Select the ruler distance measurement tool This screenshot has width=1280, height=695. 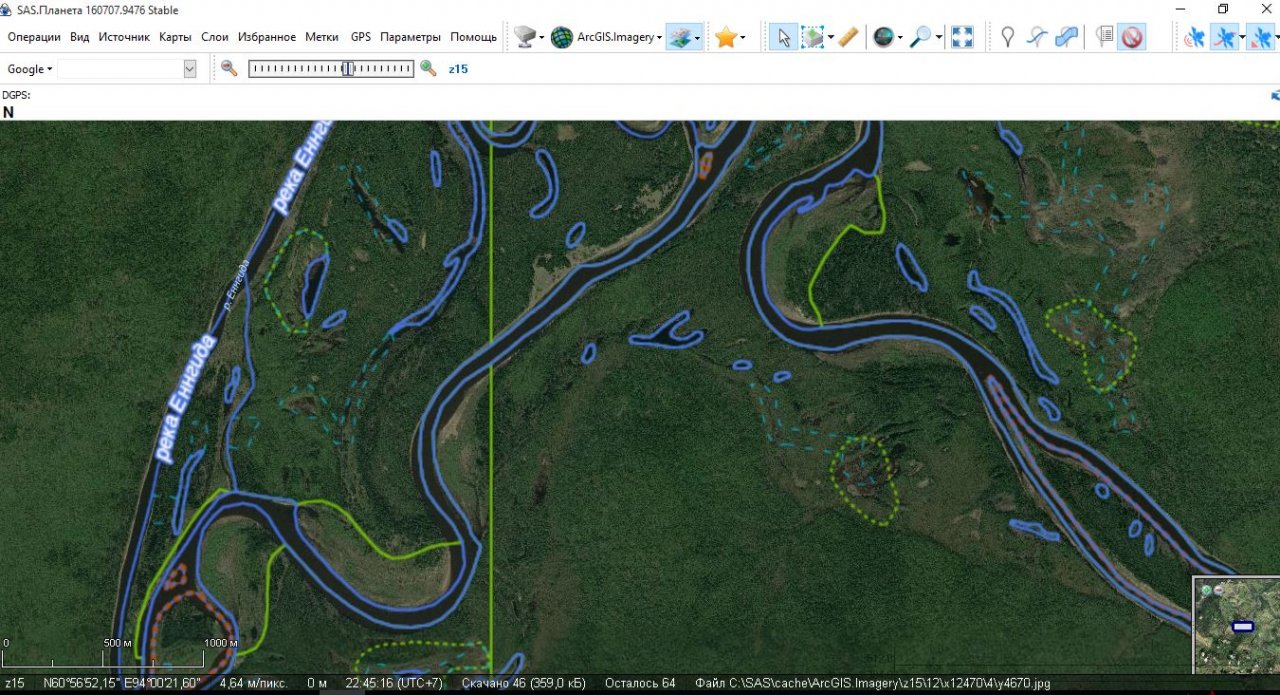click(848, 37)
